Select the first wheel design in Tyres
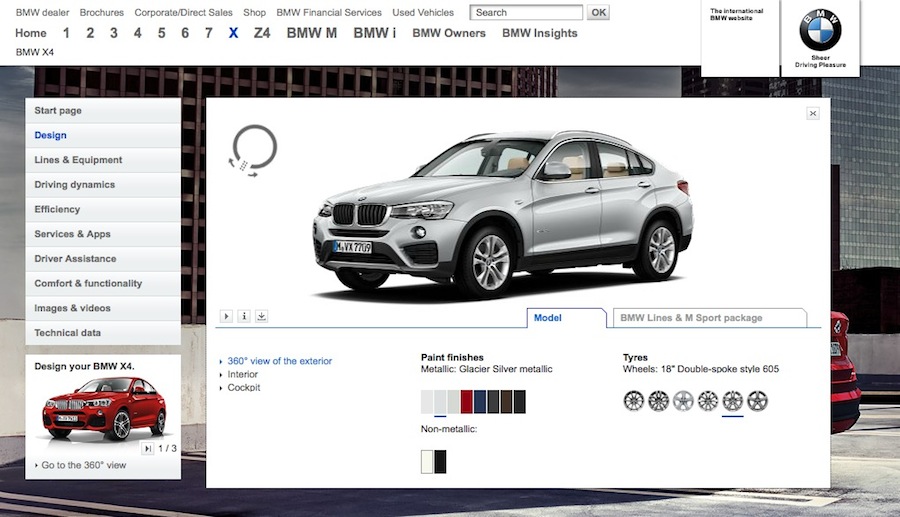 (633, 401)
